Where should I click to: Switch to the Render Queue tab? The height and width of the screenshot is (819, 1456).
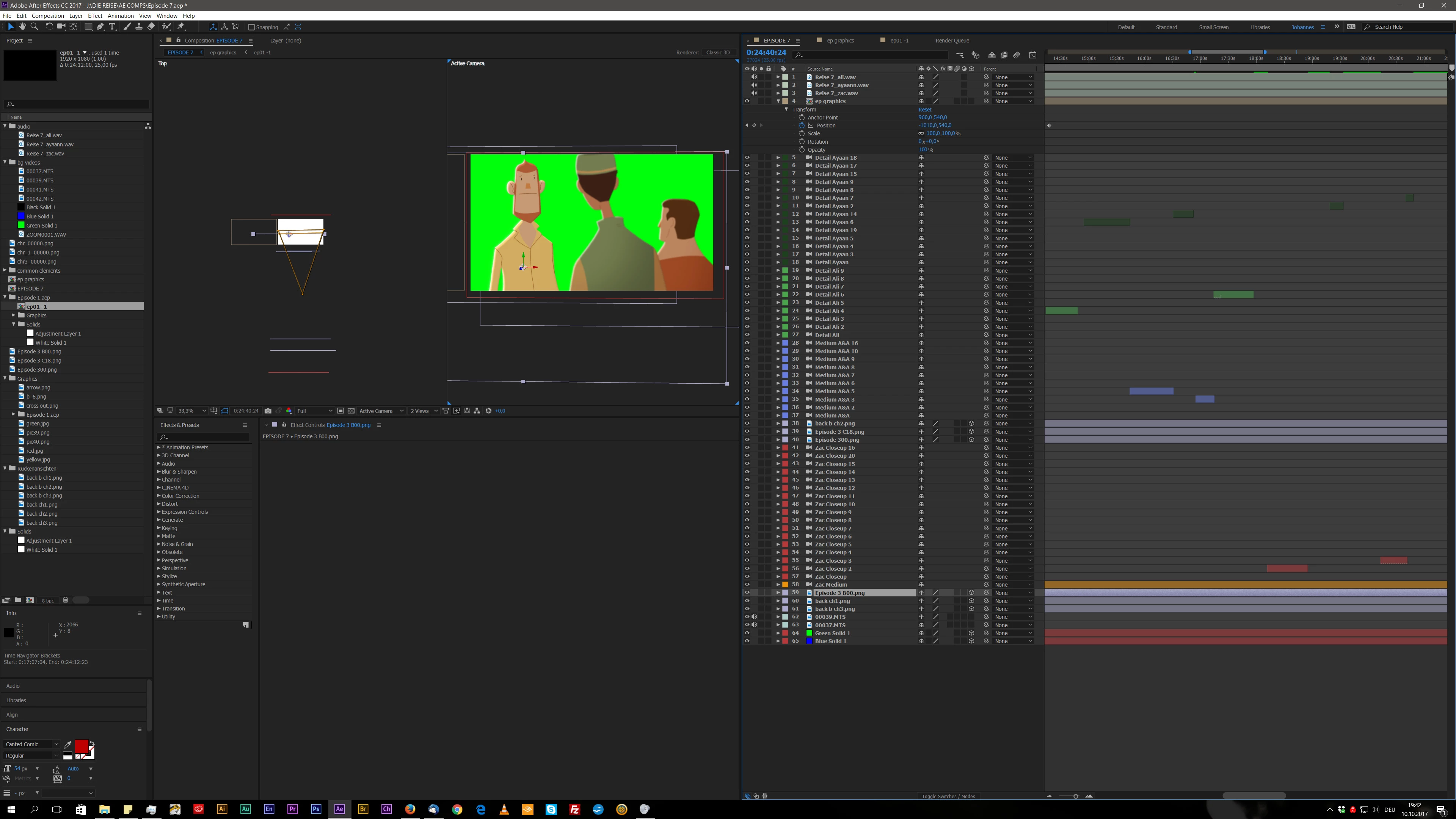952,41
